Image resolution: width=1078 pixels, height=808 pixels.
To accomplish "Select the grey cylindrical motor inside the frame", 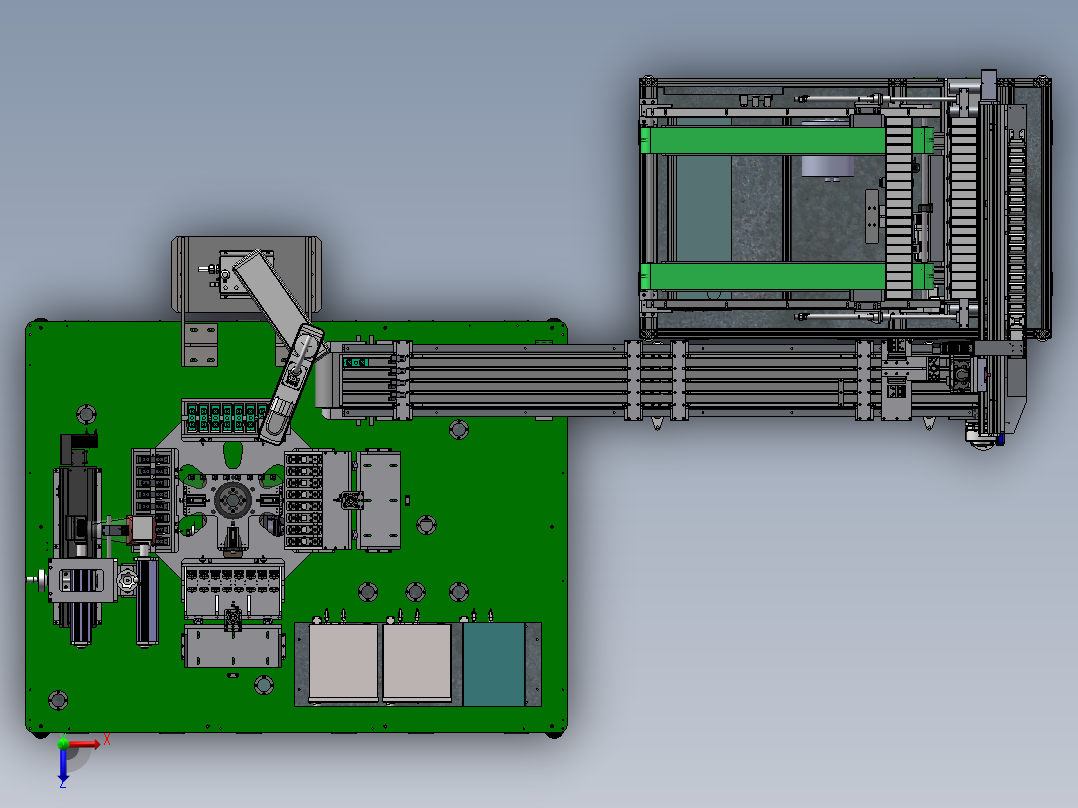I will (828, 166).
